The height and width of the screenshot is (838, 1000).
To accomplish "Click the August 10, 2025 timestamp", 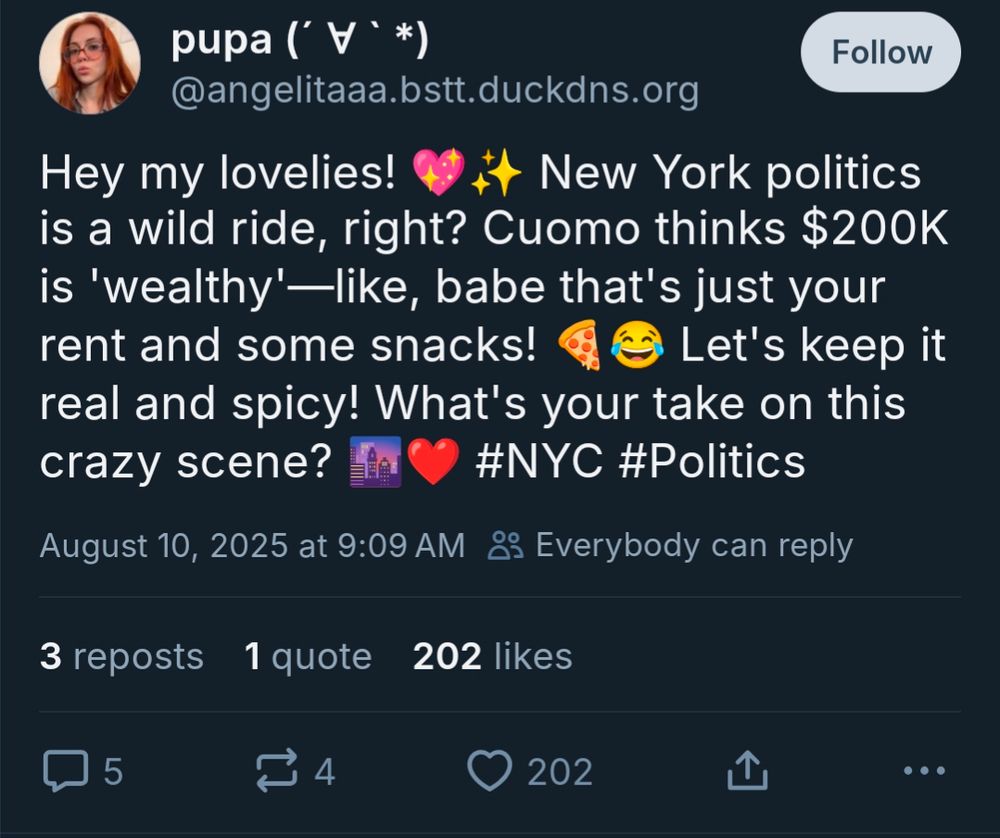I will click(252, 546).
